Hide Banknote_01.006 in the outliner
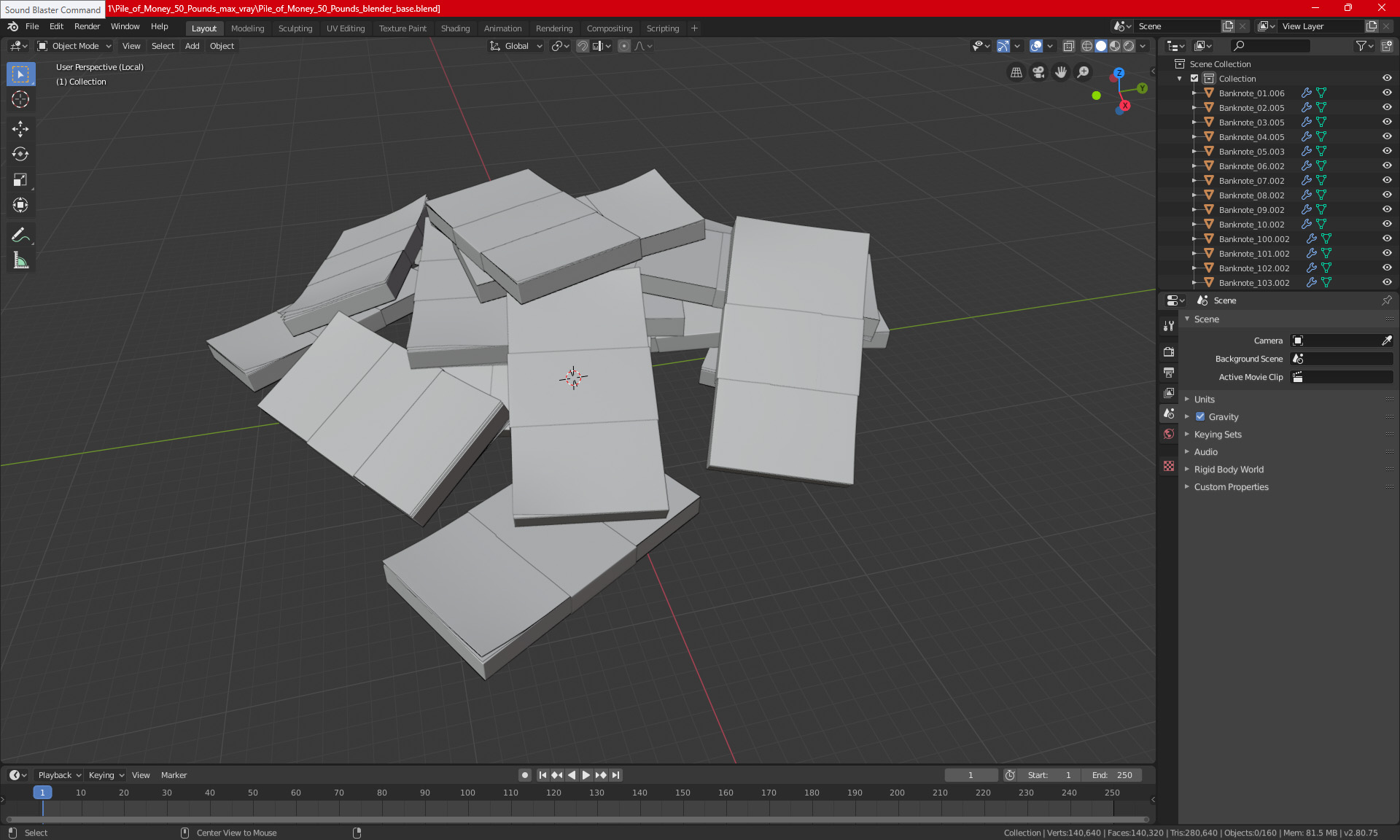The height and width of the screenshot is (840, 1400). (1387, 93)
